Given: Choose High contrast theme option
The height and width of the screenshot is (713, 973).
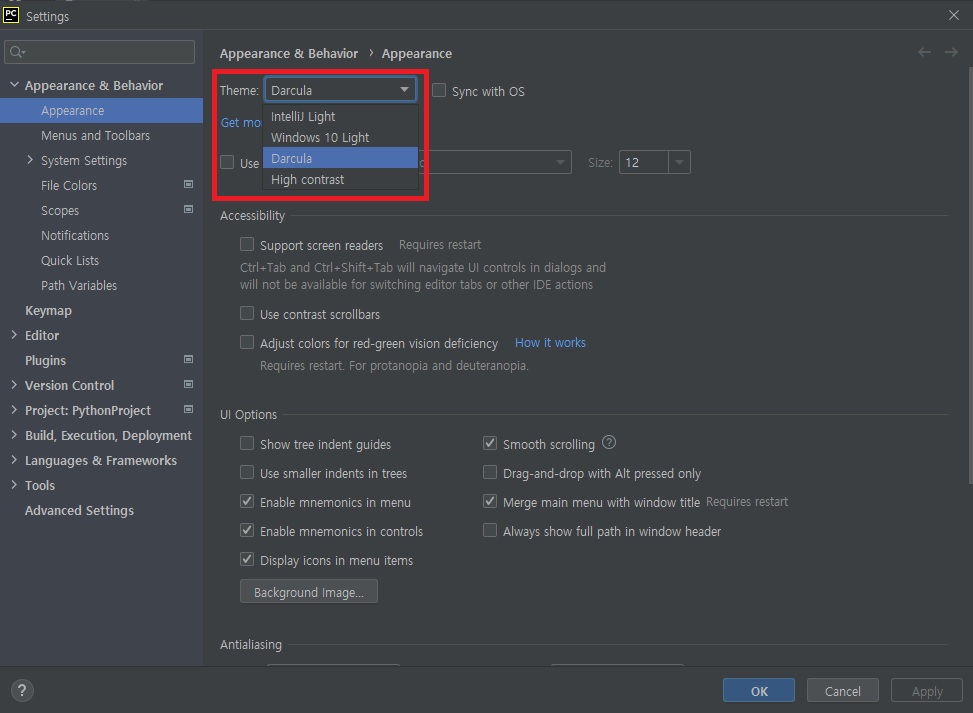Looking at the screenshot, I should point(340,179).
